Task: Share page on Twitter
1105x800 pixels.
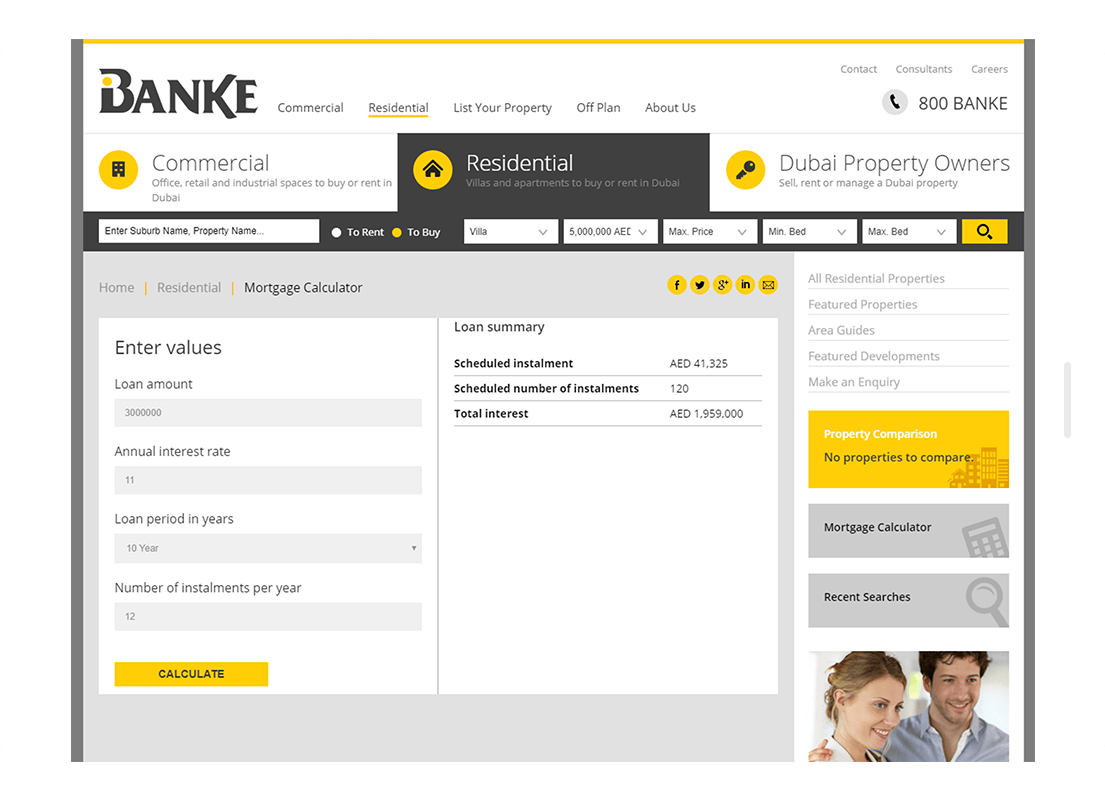Action: pos(700,285)
